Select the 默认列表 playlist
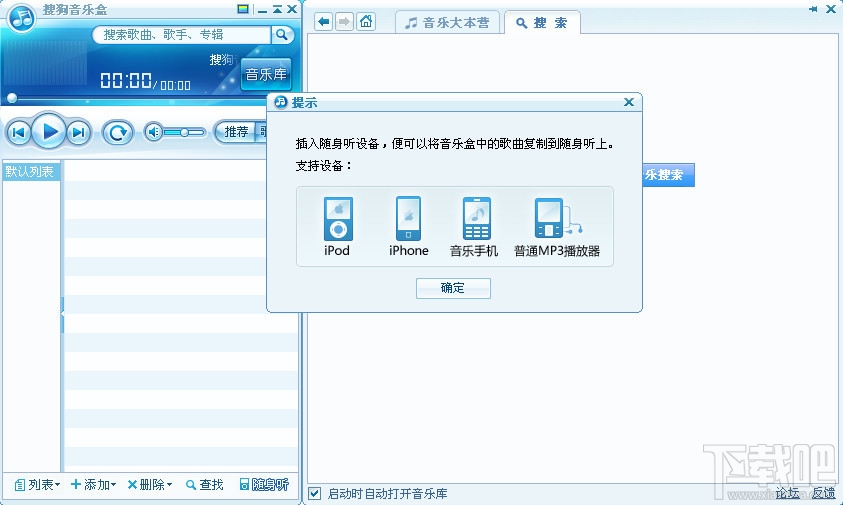Image resolution: width=843 pixels, height=505 pixels. pos(30,172)
